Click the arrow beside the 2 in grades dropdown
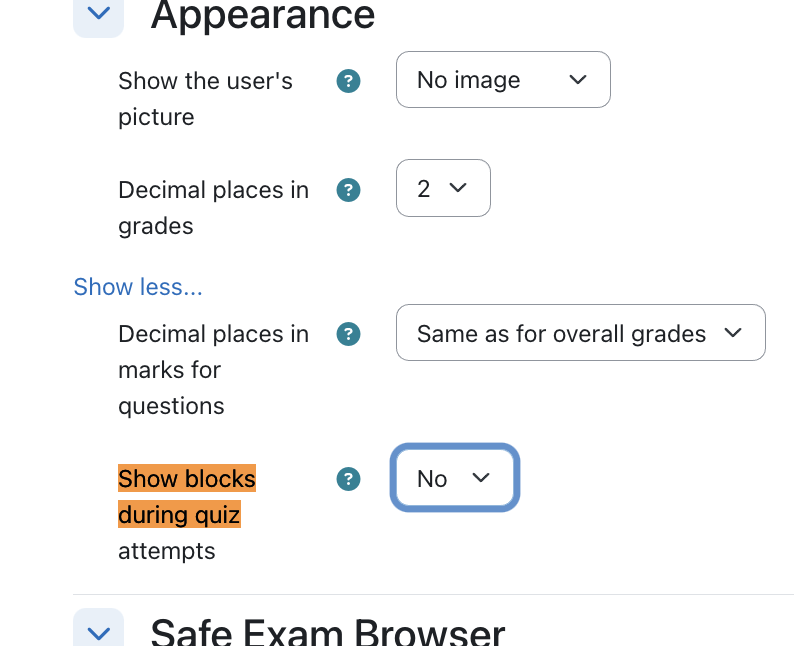This screenshot has height=646, width=794. point(458,188)
